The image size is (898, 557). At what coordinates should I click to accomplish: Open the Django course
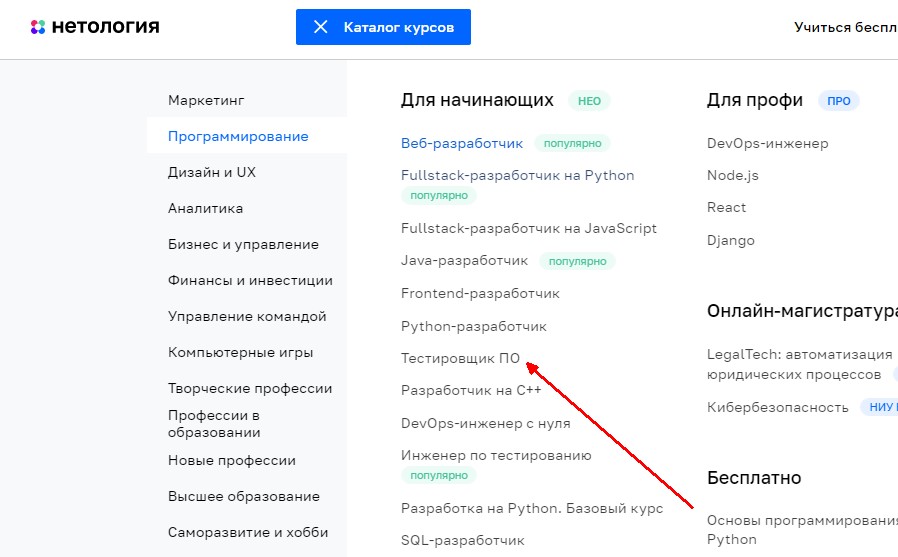pyautogui.click(x=731, y=240)
